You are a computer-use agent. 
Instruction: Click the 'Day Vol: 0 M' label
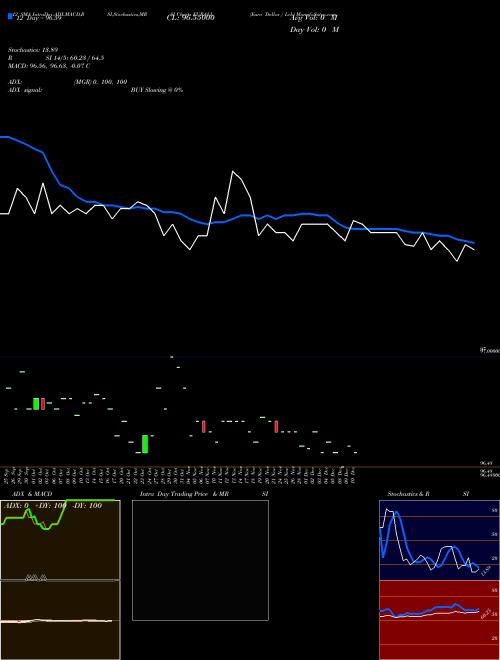pyautogui.click(x=314, y=30)
